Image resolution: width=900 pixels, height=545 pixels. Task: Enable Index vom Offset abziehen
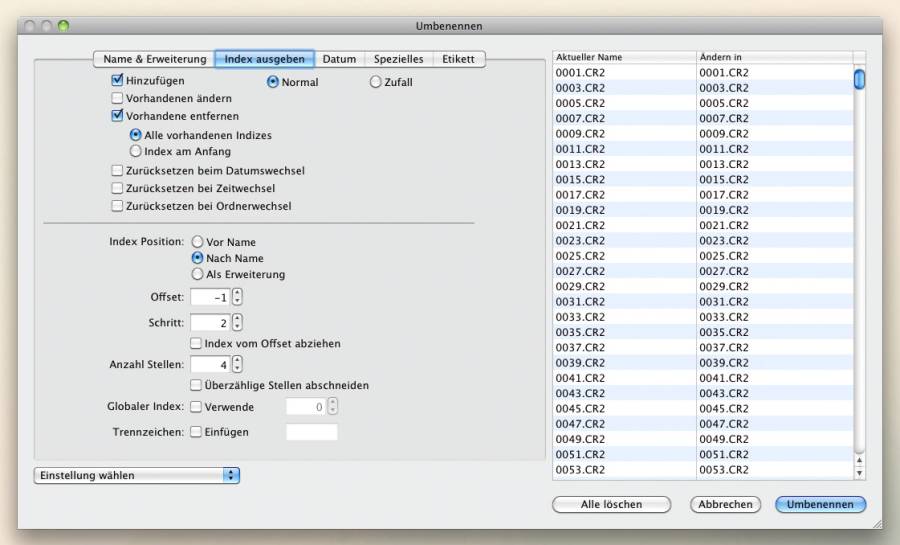(x=196, y=343)
